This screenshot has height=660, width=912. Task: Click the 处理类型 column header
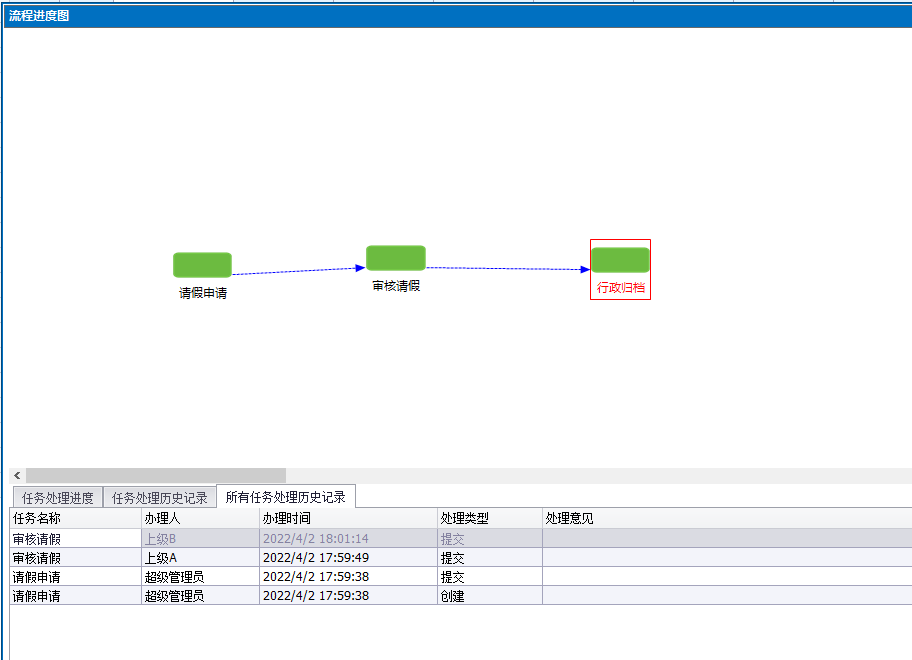point(489,519)
